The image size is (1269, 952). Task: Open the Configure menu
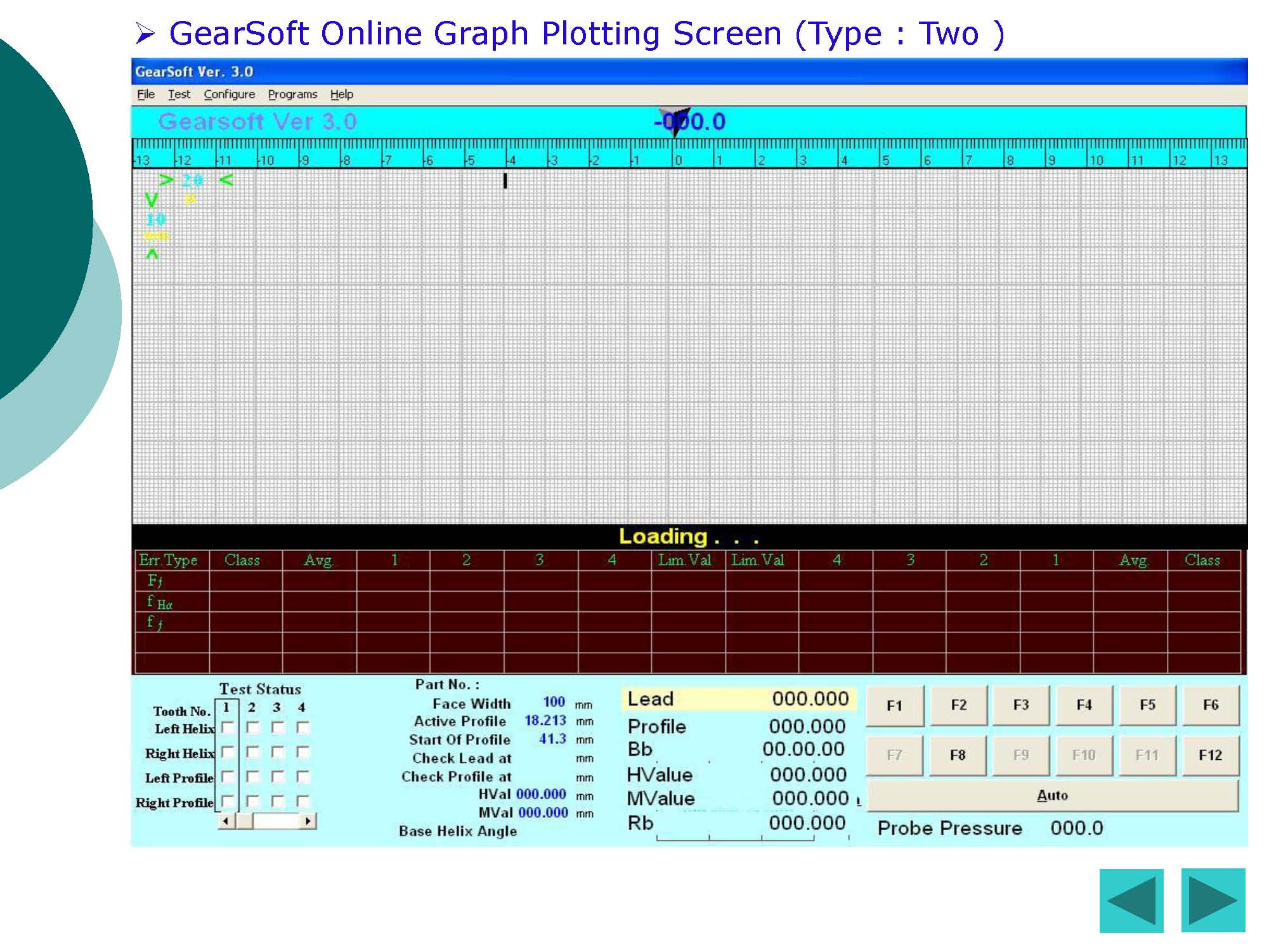[230, 95]
